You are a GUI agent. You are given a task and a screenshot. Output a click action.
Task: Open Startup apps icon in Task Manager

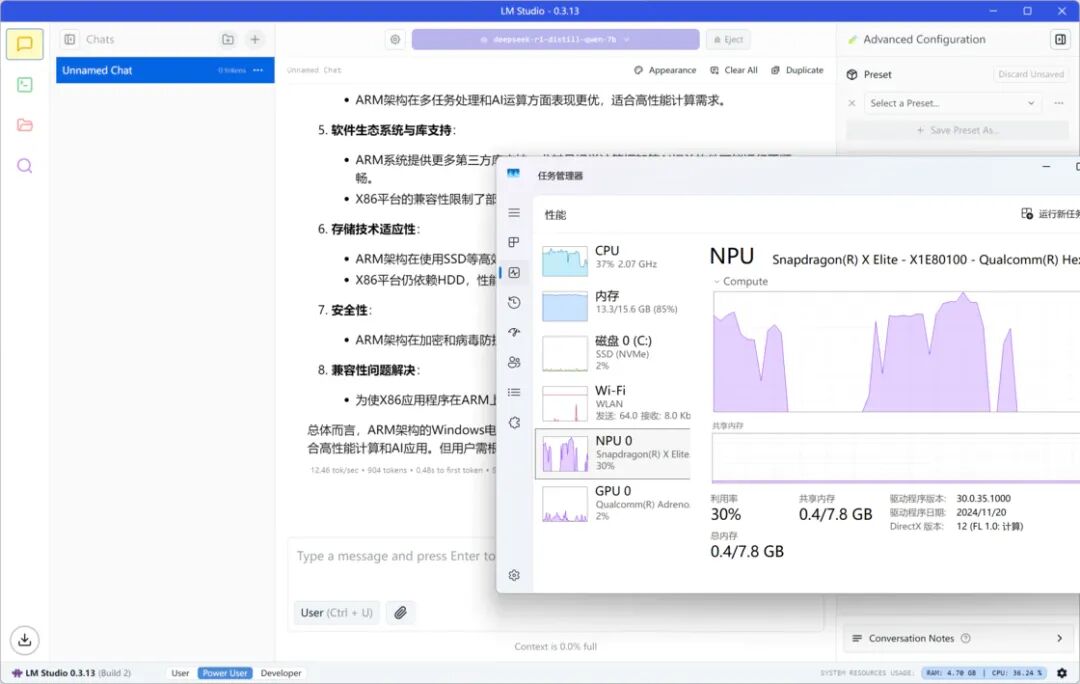(514, 332)
